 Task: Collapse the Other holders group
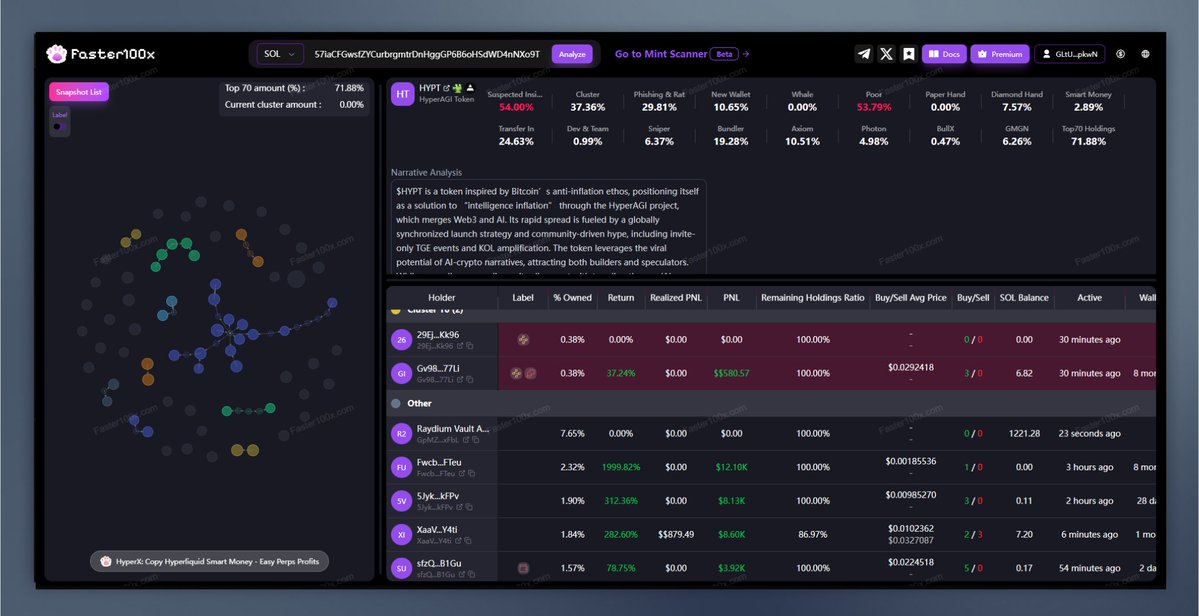point(397,403)
